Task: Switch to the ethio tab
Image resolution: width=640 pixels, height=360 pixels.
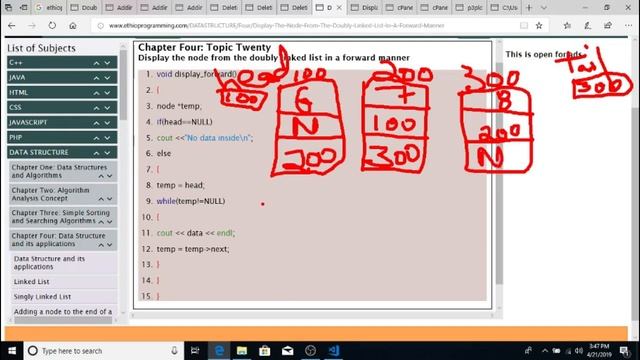Action: (x=49, y=7)
